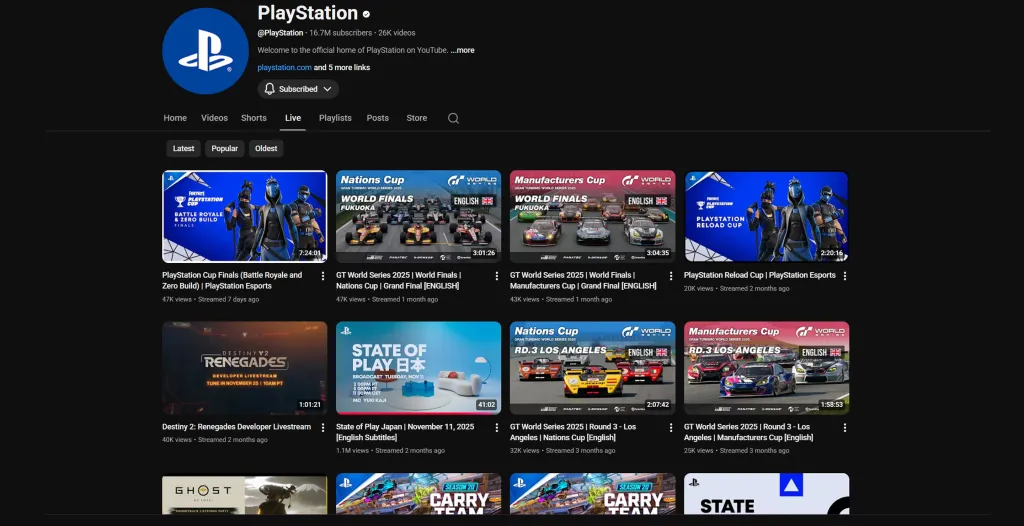Open Nations Cup World Finals Fukuoka thumbnail

pyautogui.click(x=419, y=216)
